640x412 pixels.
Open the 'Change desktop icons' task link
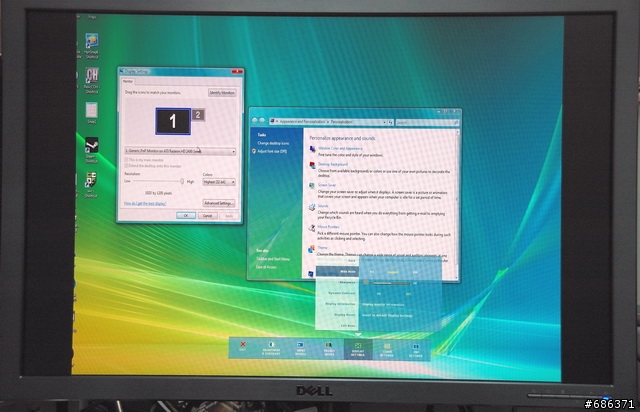[x=273, y=143]
